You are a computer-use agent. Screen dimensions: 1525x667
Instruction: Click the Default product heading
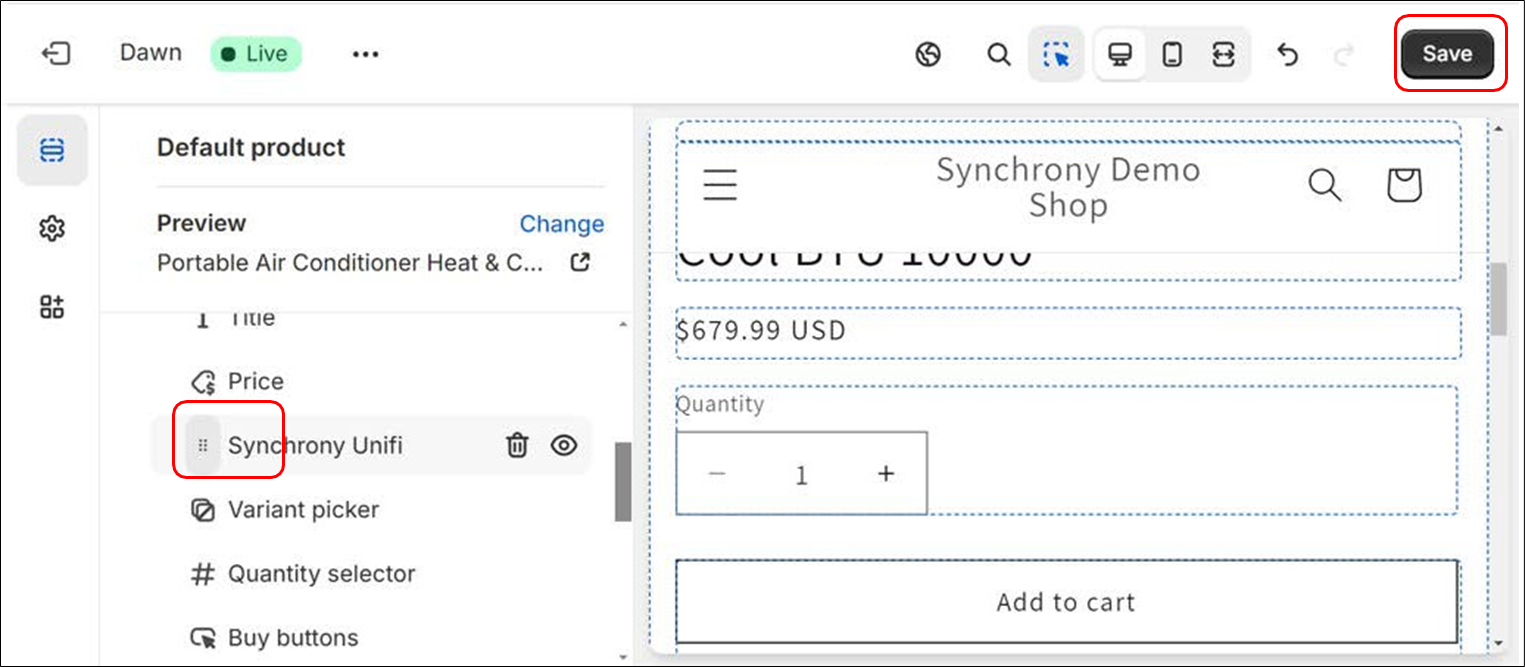tap(251, 148)
